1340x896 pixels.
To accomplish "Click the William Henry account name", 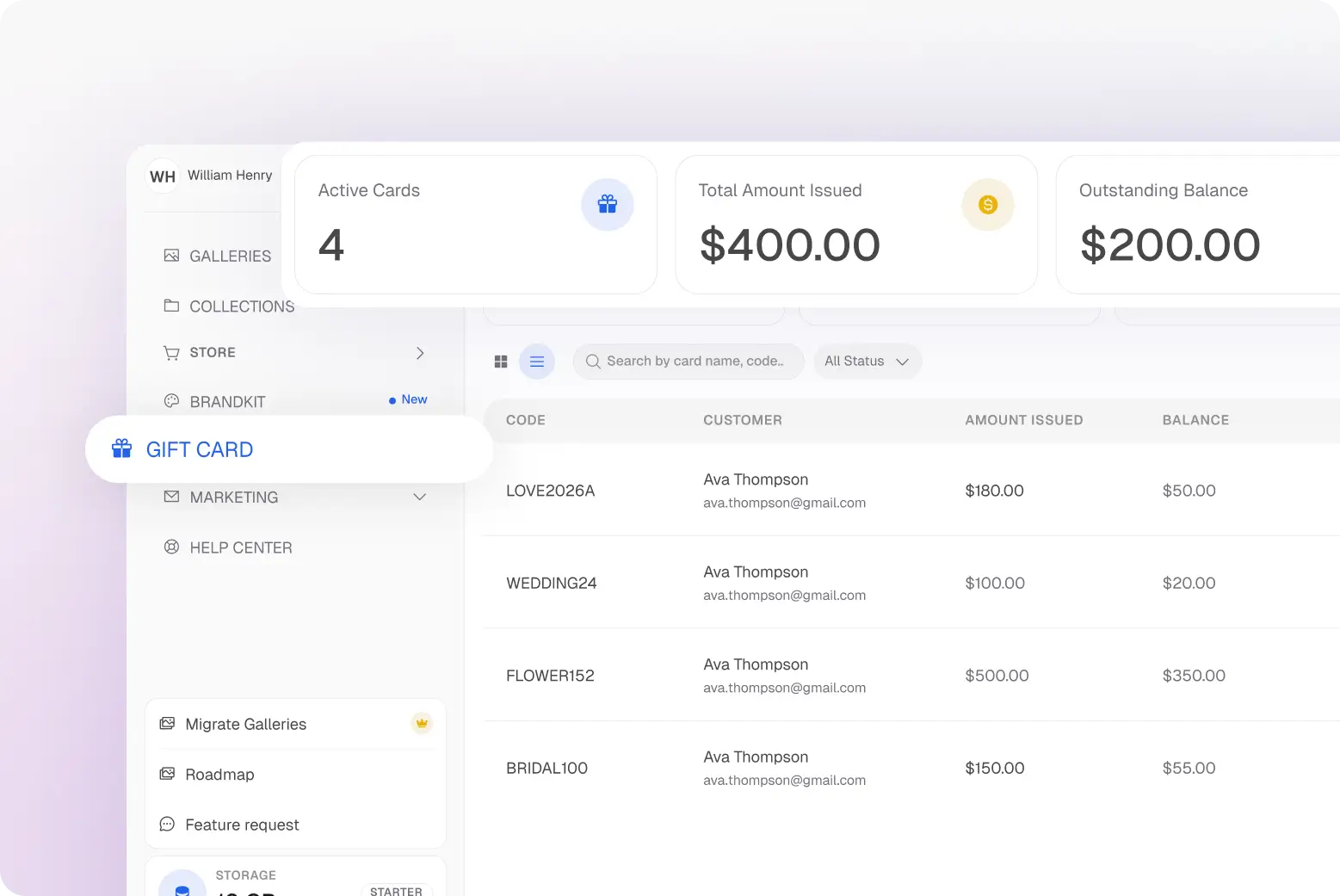I will click(230, 176).
